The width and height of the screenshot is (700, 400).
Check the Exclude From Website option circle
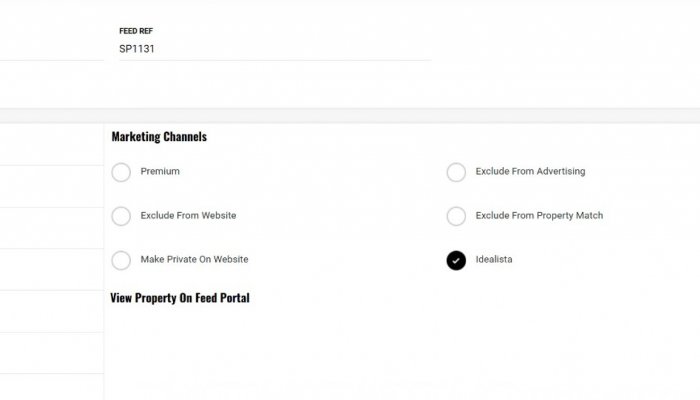coord(121,216)
